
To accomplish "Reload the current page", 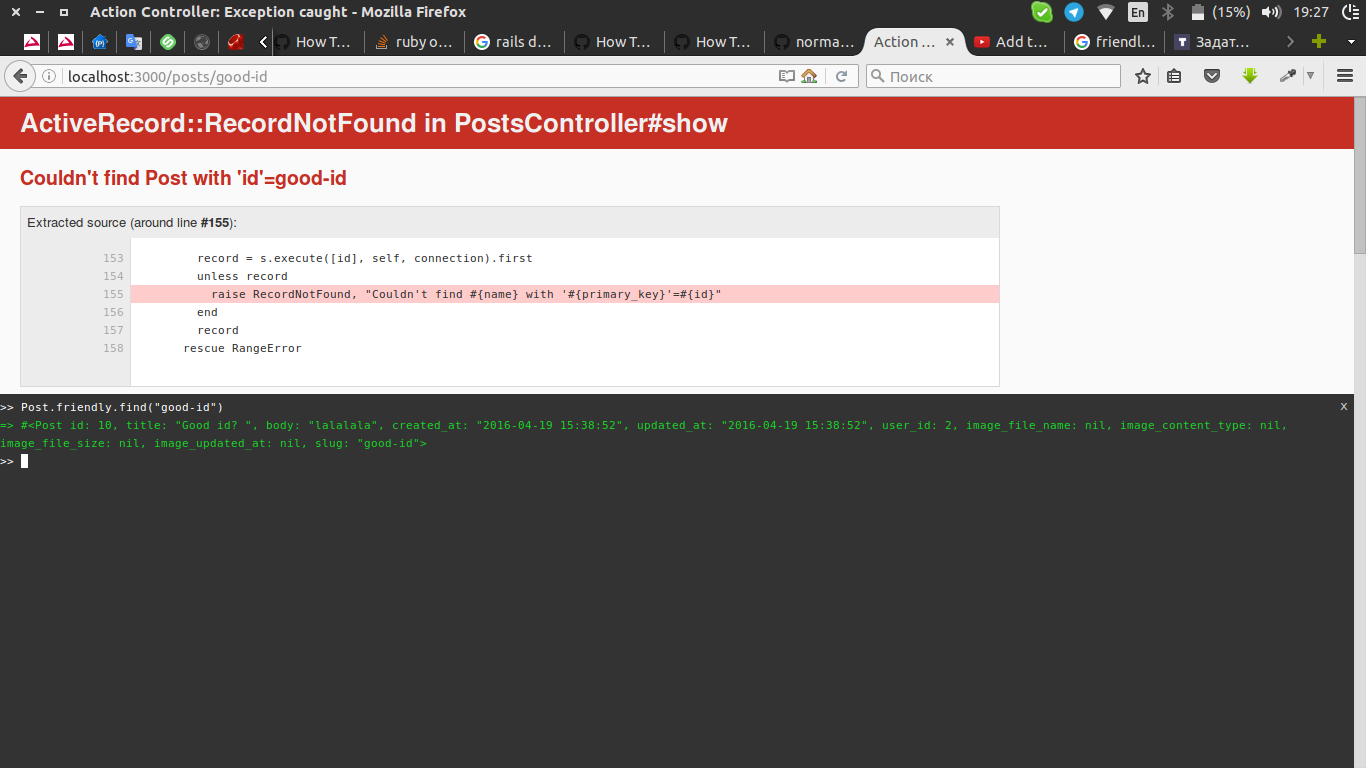I will [842, 76].
